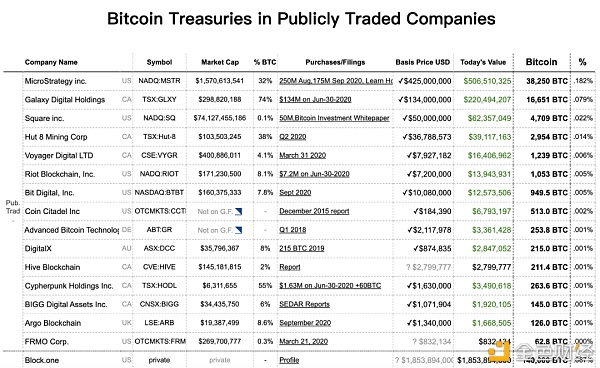Click the Bitcoin column header

click(541, 62)
